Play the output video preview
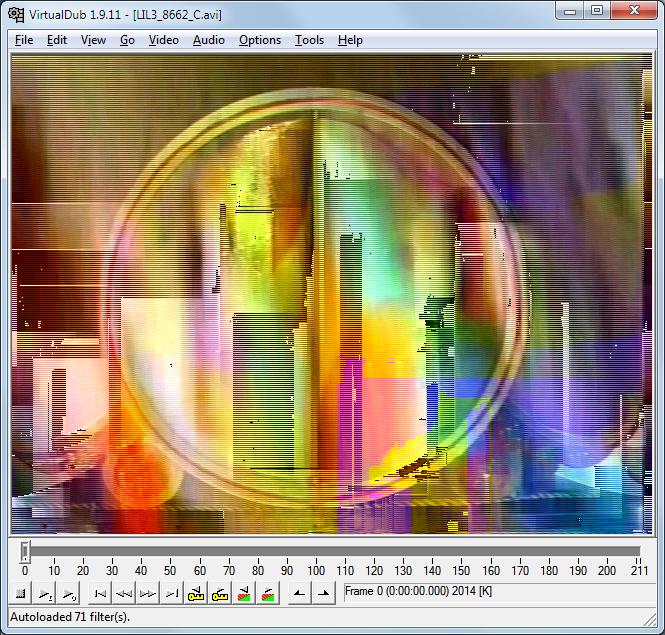 pyautogui.click(x=69, y=593)
